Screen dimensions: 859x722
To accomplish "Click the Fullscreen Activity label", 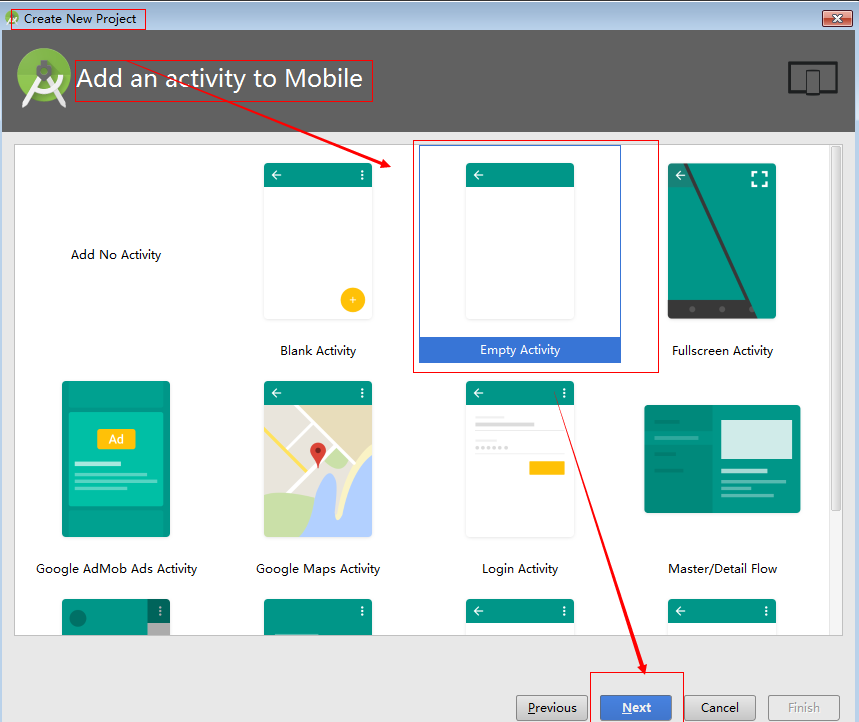I will coord(722,351).
